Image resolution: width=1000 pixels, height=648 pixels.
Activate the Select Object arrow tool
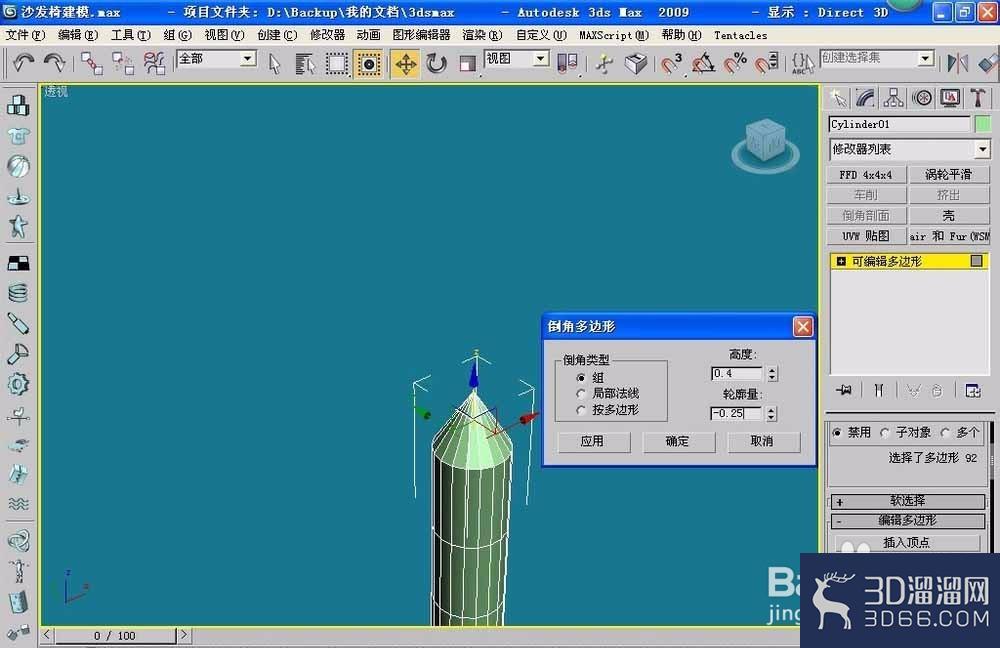pos(274,64)
